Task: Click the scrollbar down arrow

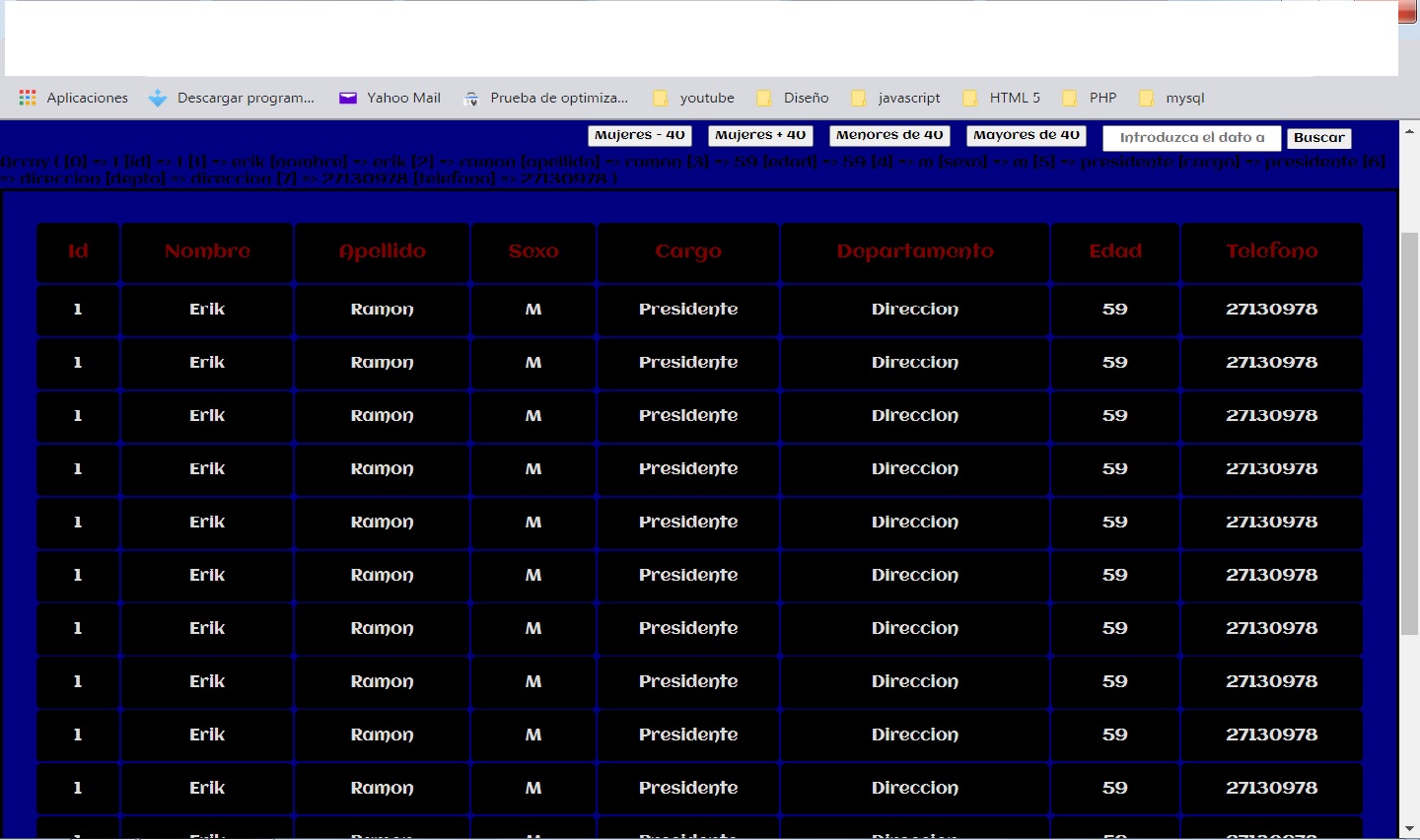Action: tap(1409, 829)
